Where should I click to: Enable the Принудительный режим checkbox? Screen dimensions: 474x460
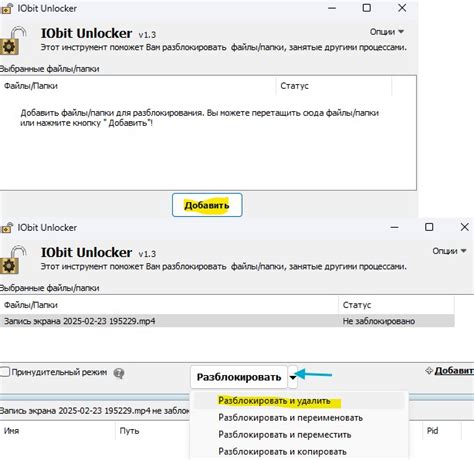[x=5, y=372]
